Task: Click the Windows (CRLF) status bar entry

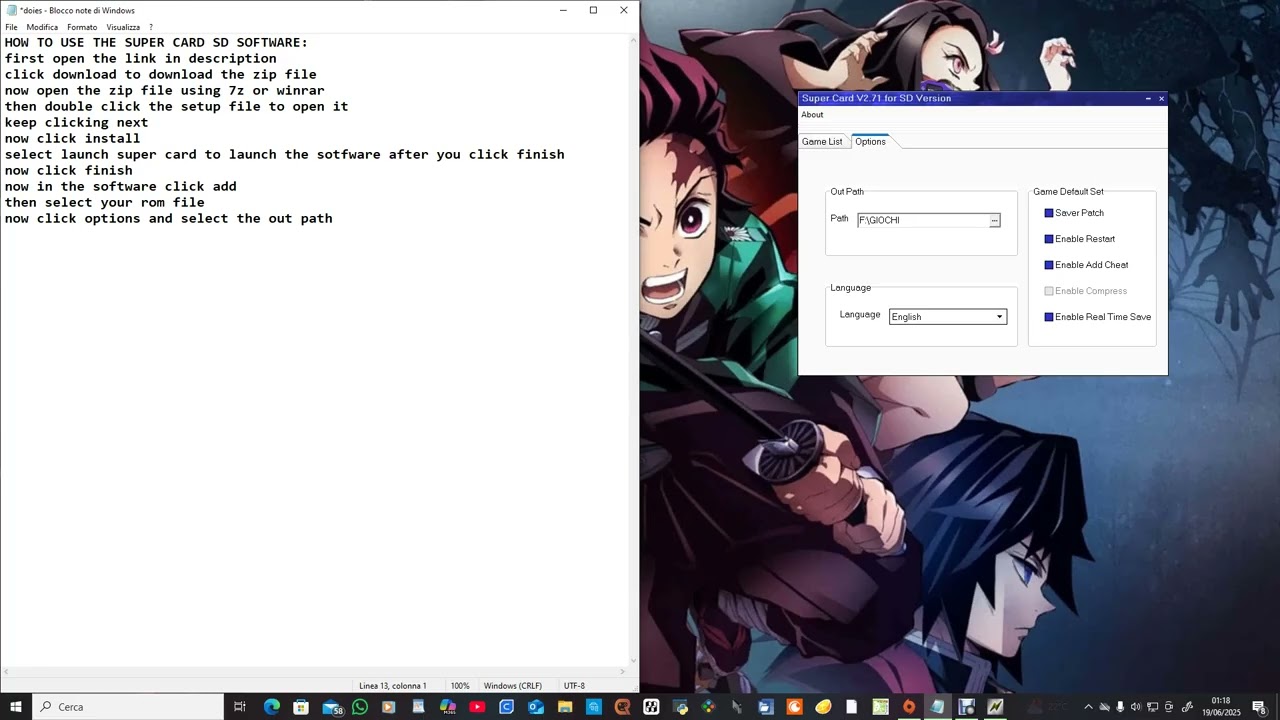Action: 513,686
